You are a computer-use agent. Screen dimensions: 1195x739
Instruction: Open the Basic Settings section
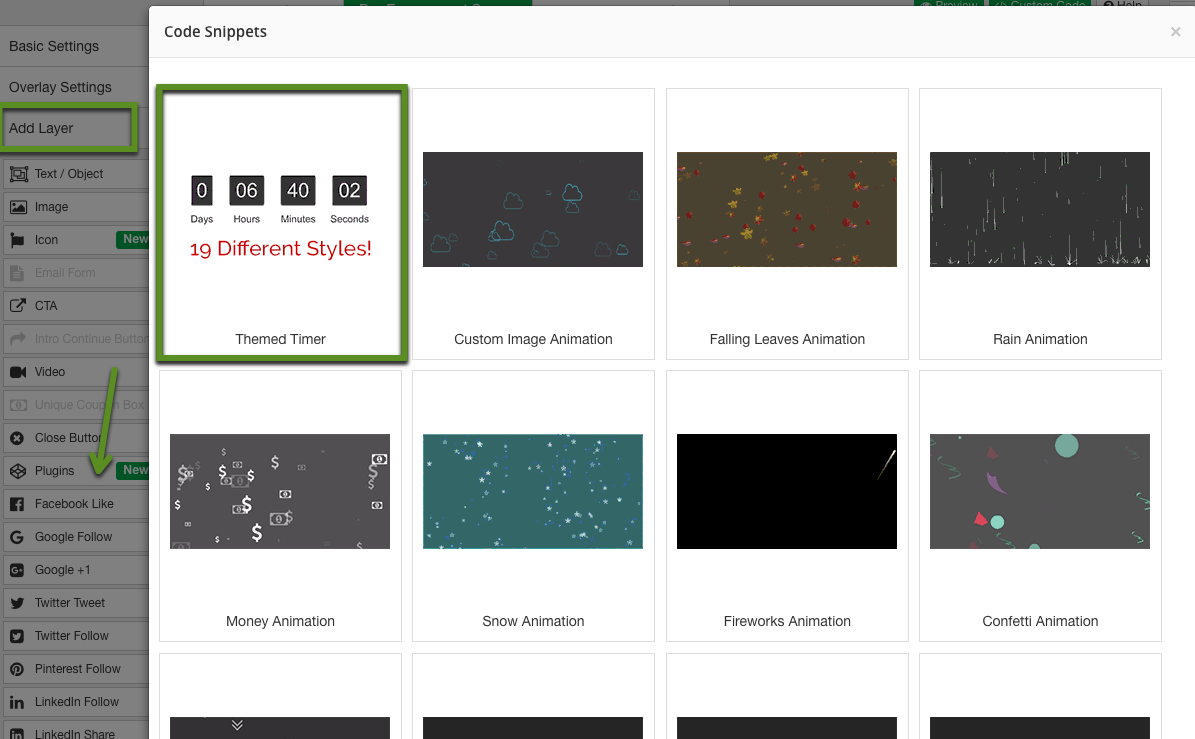[54, 46]
